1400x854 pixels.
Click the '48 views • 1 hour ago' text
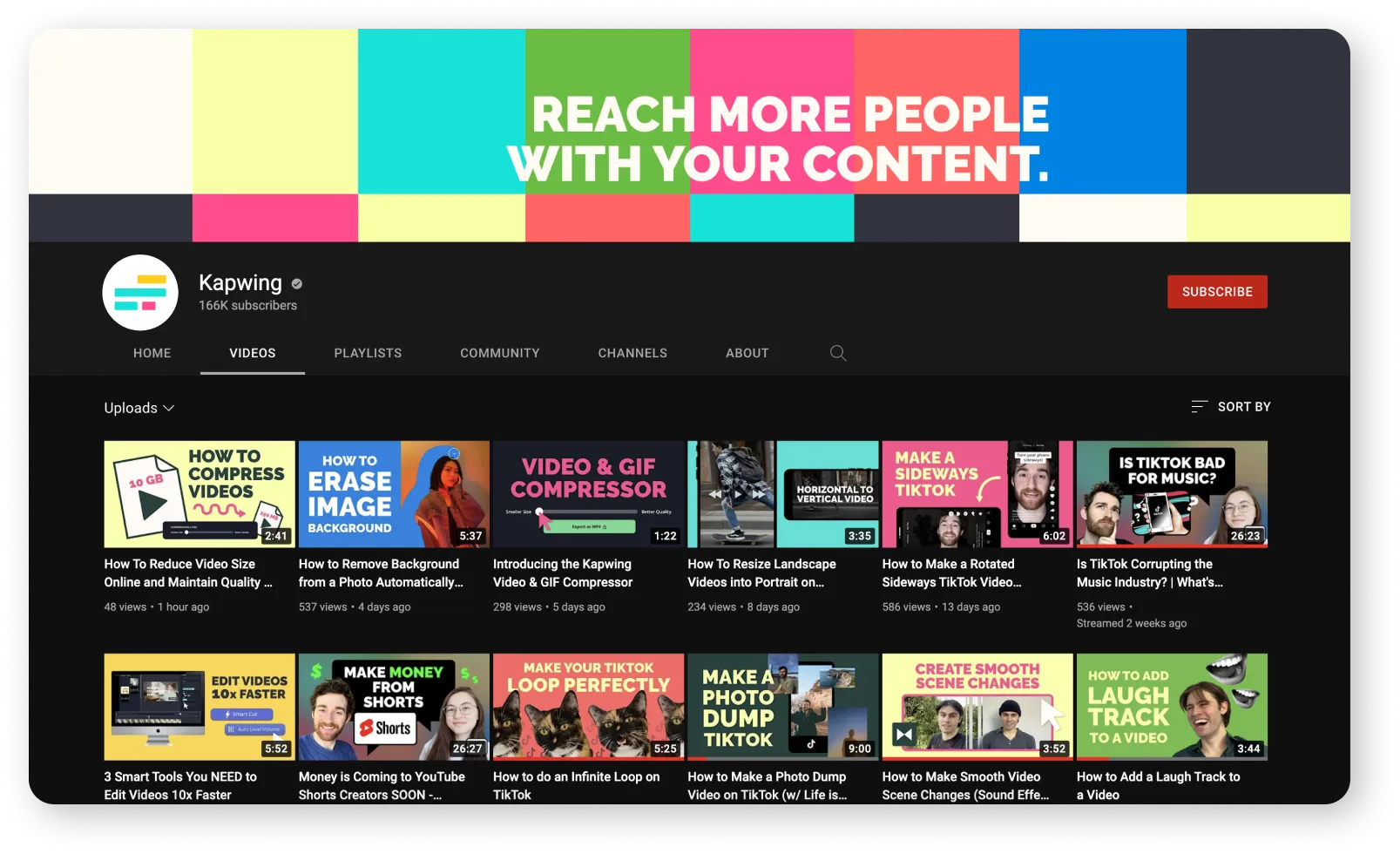[157, 607]
